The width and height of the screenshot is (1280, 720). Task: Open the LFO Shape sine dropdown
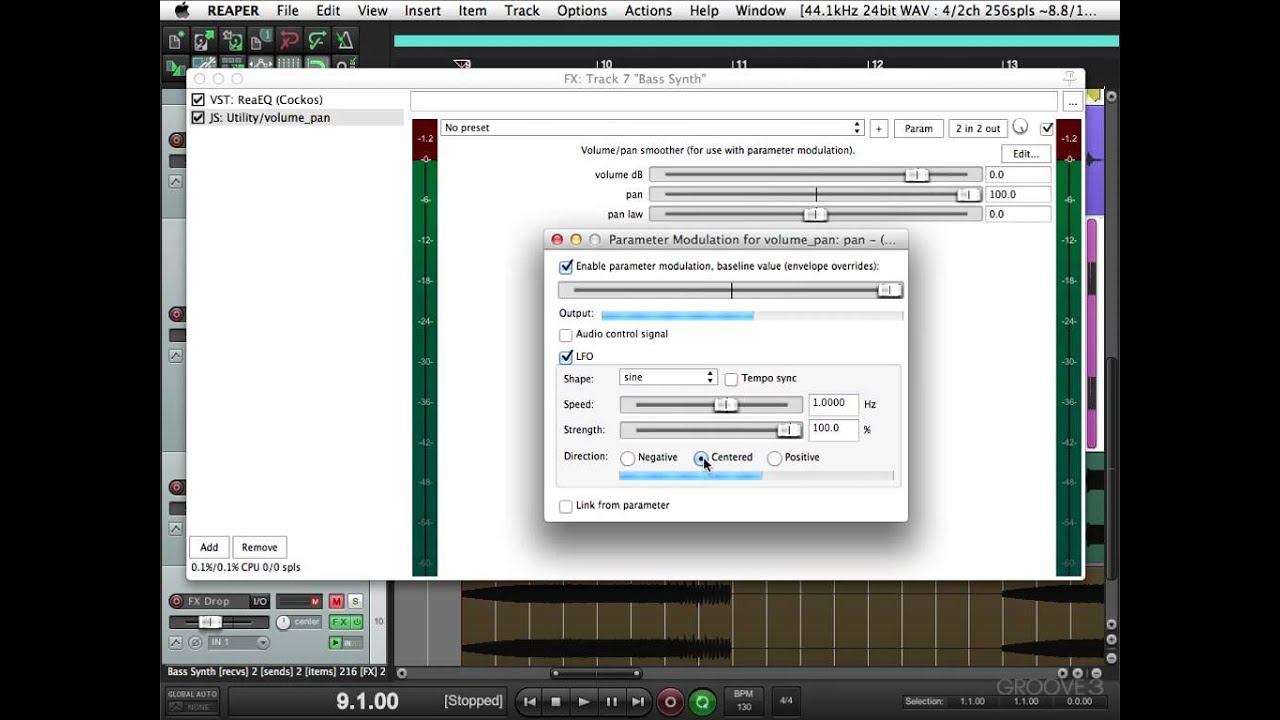pos(667,378)
